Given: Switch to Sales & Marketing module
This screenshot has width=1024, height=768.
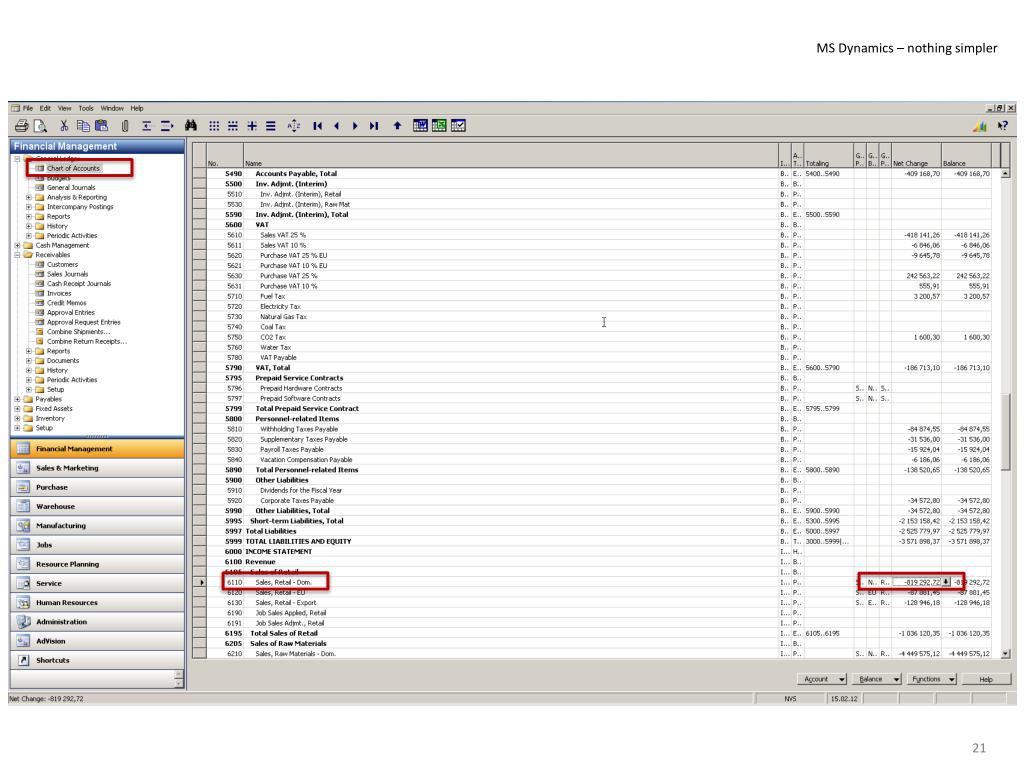Looking at the screenshot, I should 97,468.
